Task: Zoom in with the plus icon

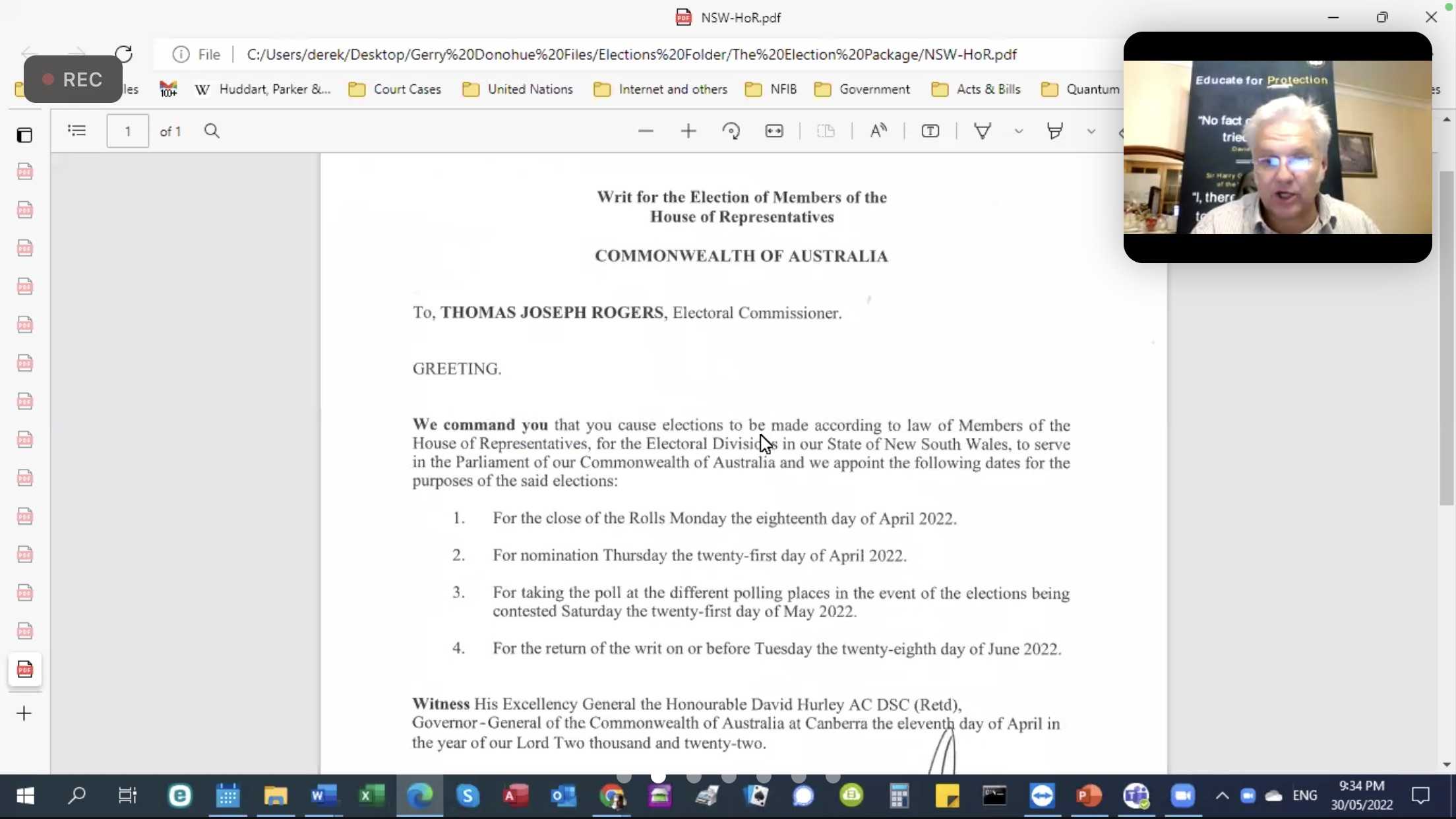Action: click(688, 131)
